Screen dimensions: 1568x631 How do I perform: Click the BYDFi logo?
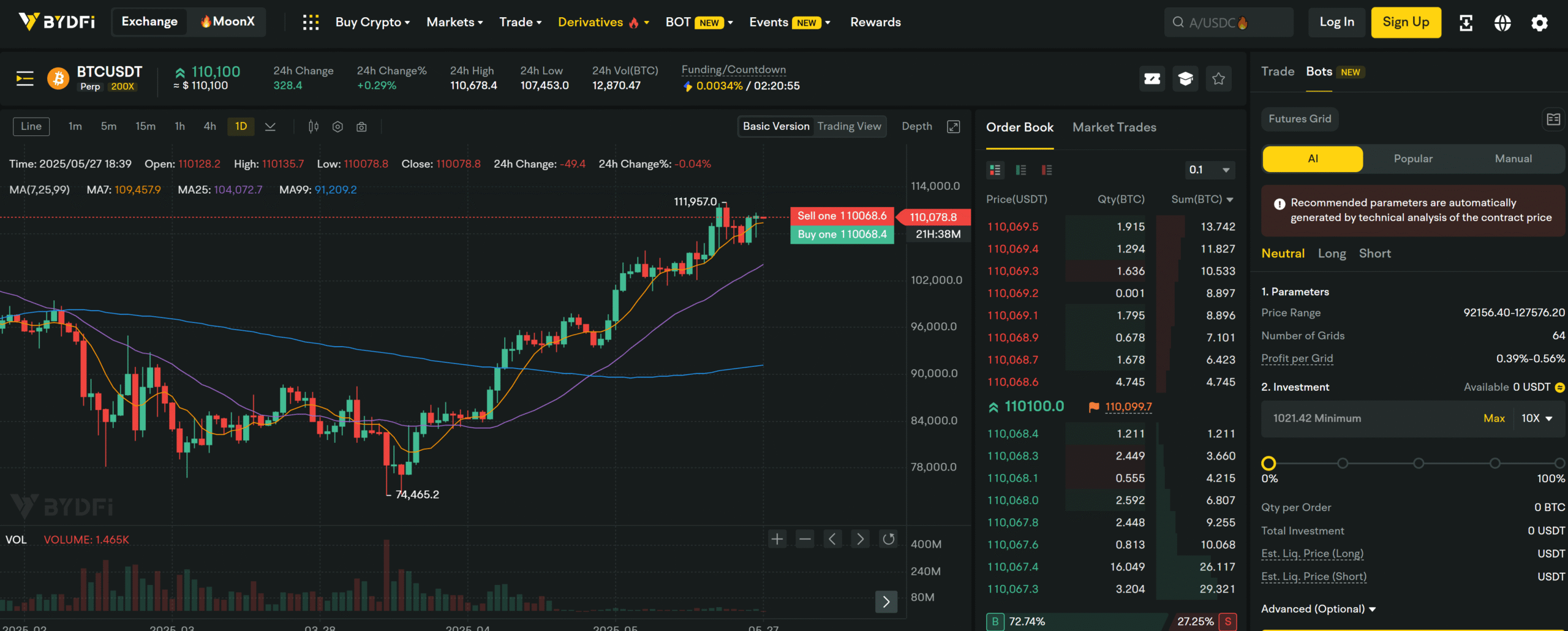tap(56, 22)
